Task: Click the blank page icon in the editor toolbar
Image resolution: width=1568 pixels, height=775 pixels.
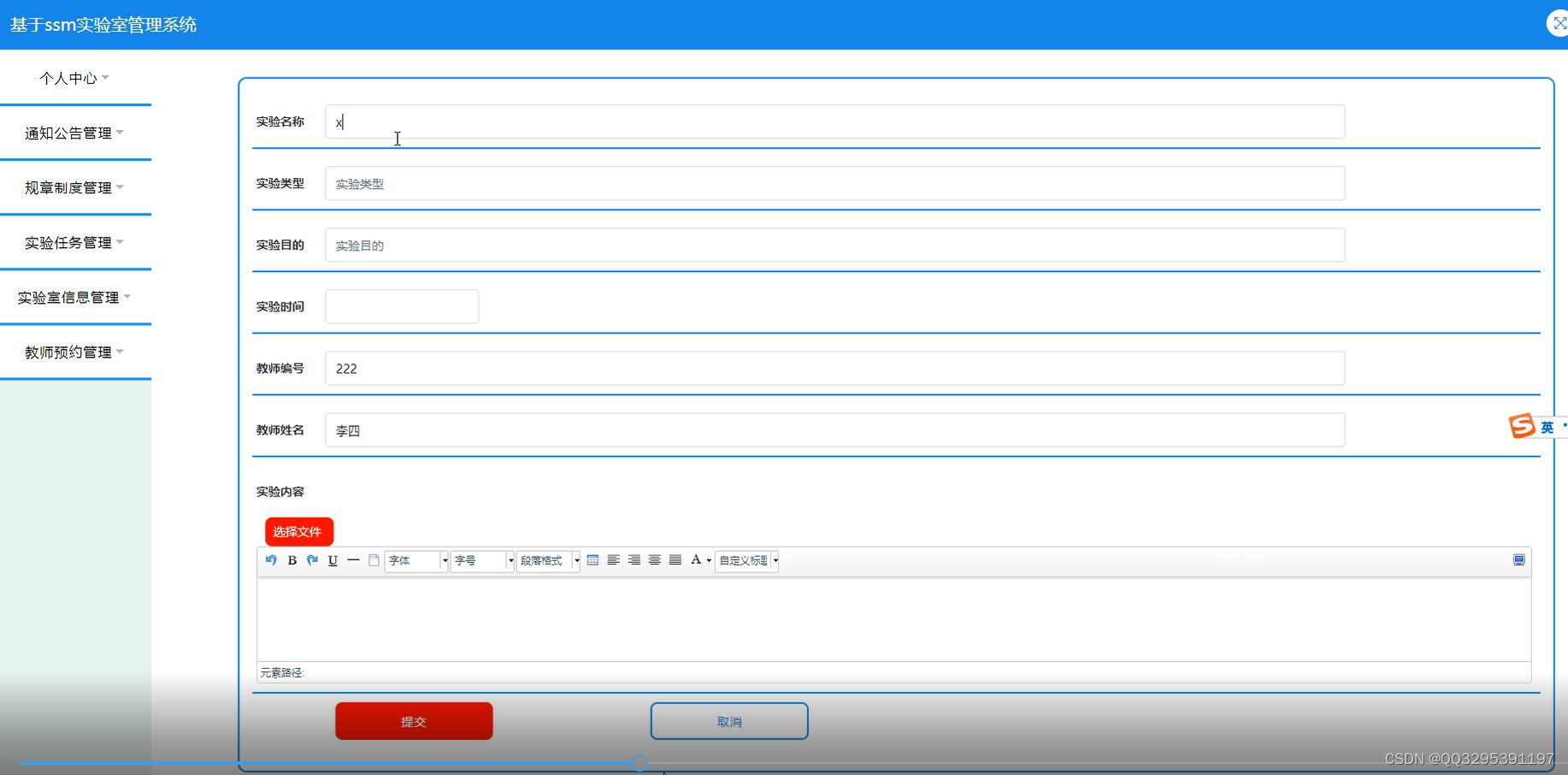Action: click(374, 560)
